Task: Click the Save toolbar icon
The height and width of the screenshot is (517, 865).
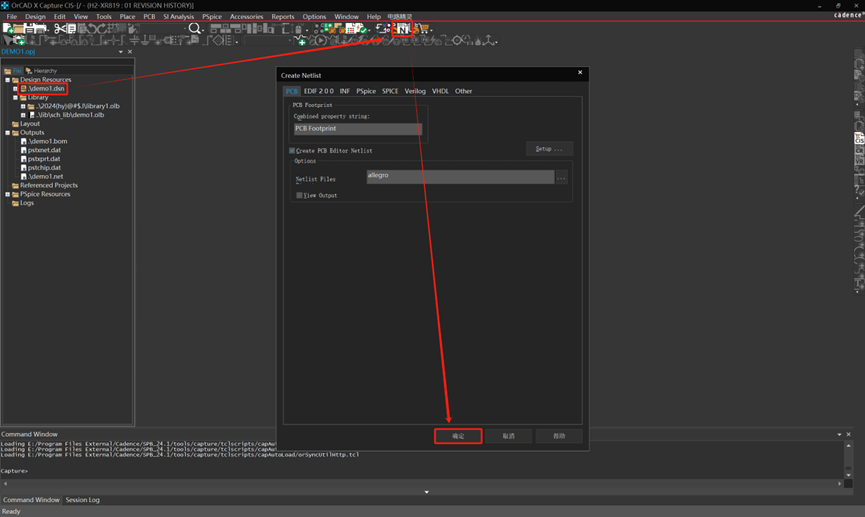Action: (30, 28)
